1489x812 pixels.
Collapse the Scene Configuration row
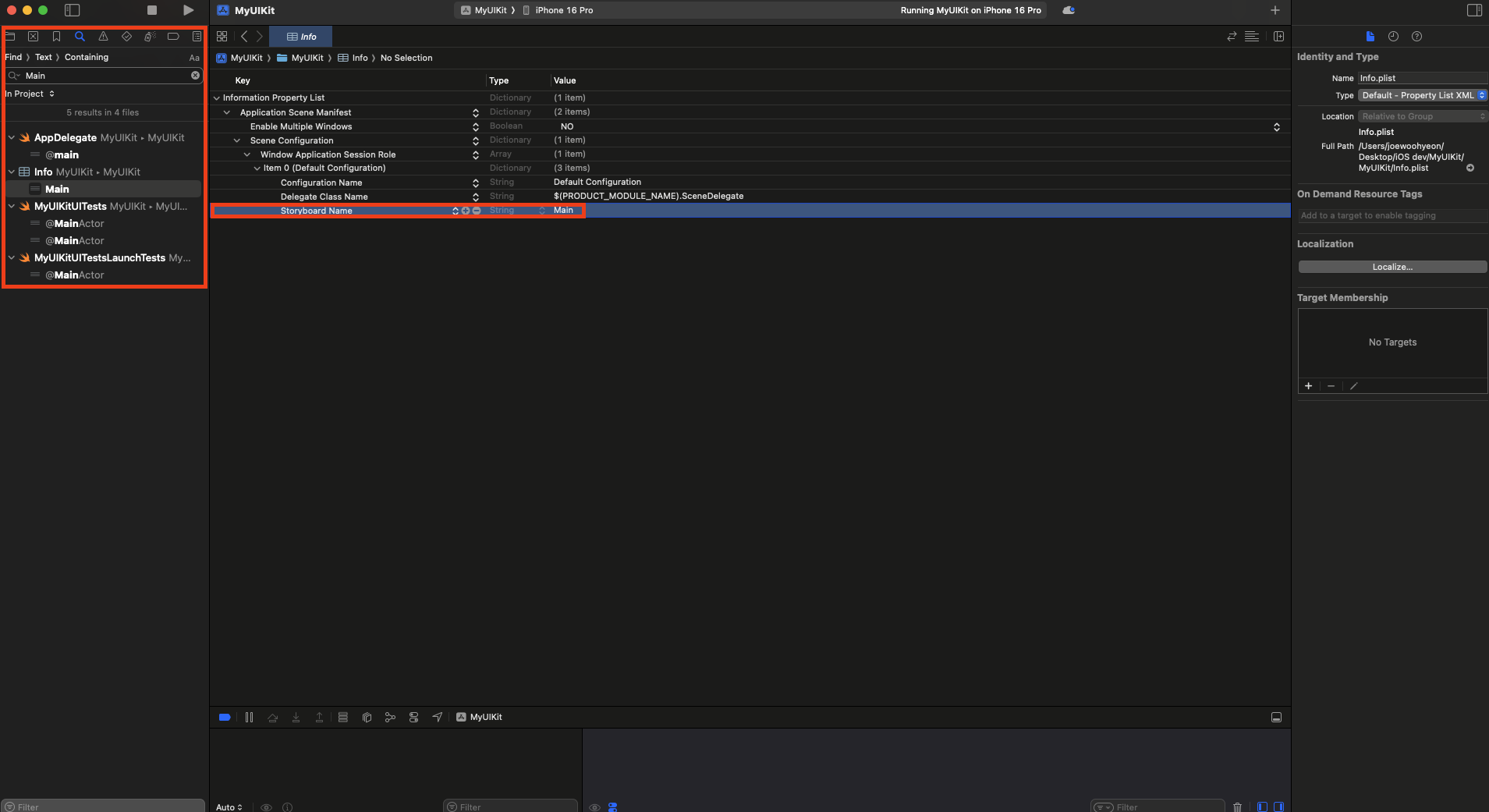pos(237,140)
